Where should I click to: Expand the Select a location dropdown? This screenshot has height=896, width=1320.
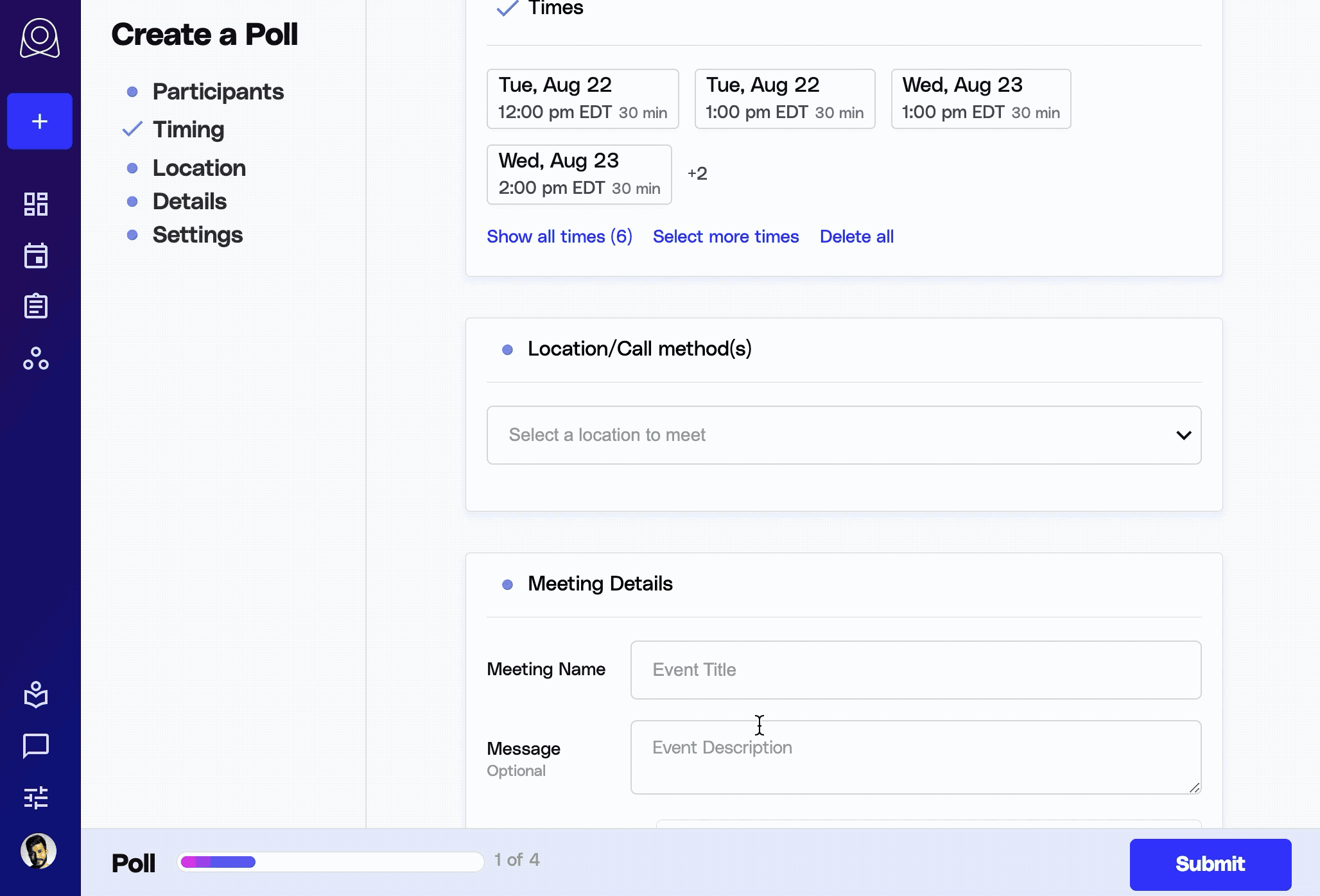pyautogui.click(x=844, y=435)
